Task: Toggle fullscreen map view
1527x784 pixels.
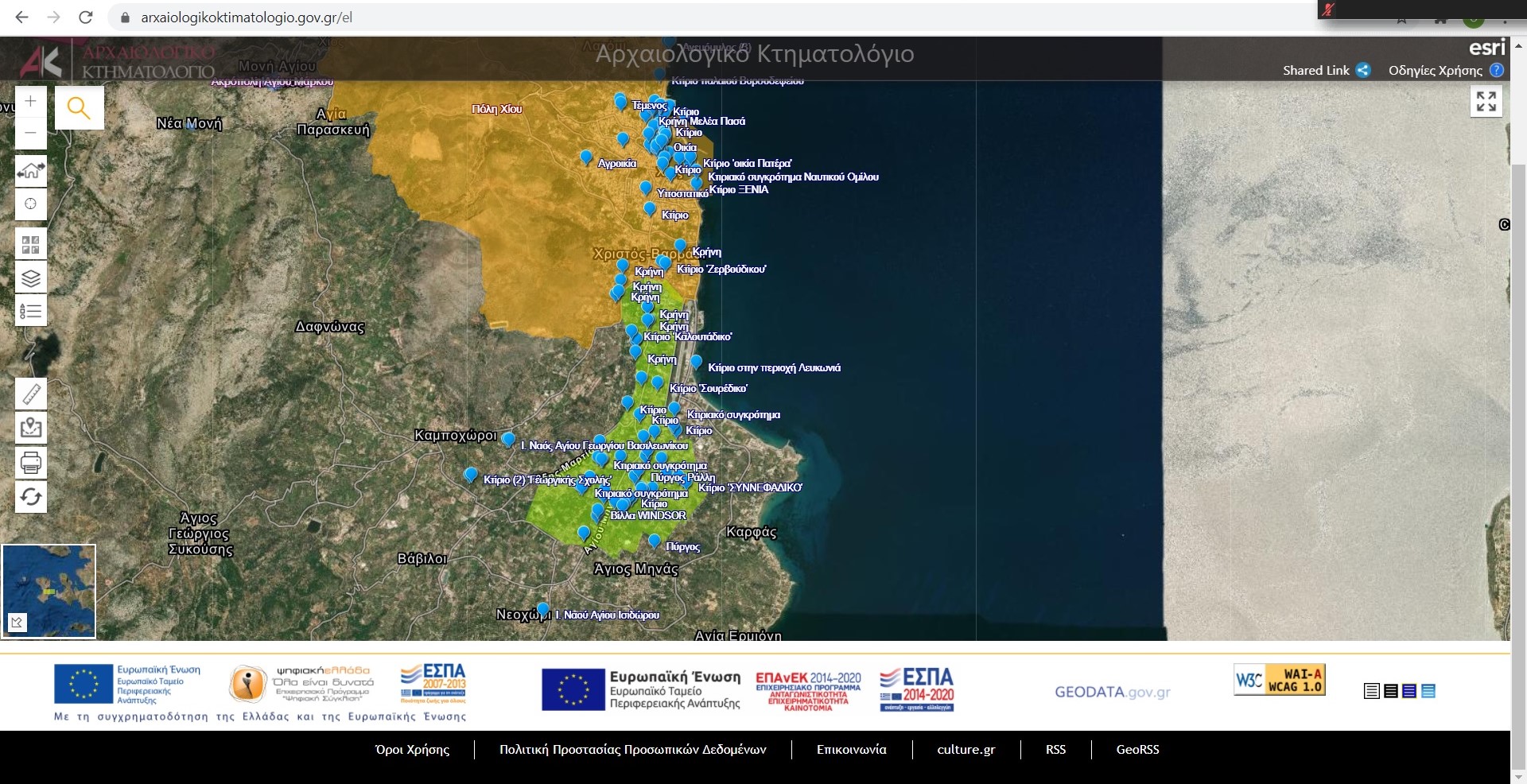Action: (1486, 102)
